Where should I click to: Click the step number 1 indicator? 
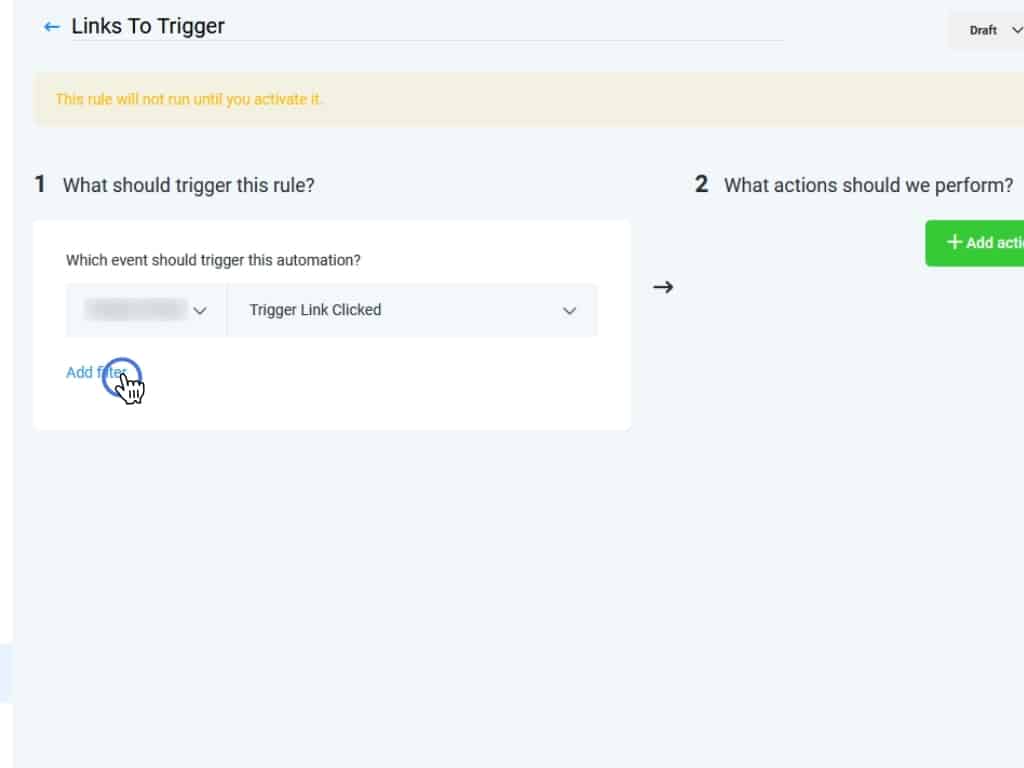pos(40,184)
